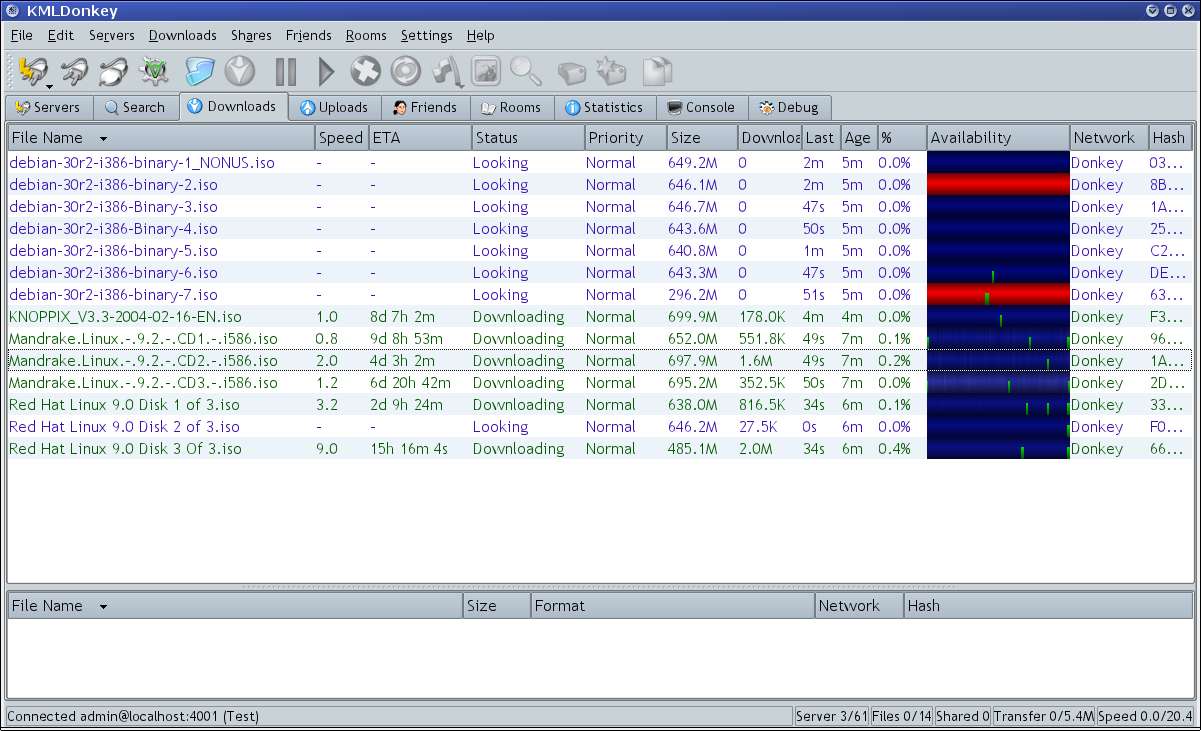Image resolution: width=1201 pixels, height=731 pixels.
Task: Click the grey star-burst toolbar icon
Action: 611,71
